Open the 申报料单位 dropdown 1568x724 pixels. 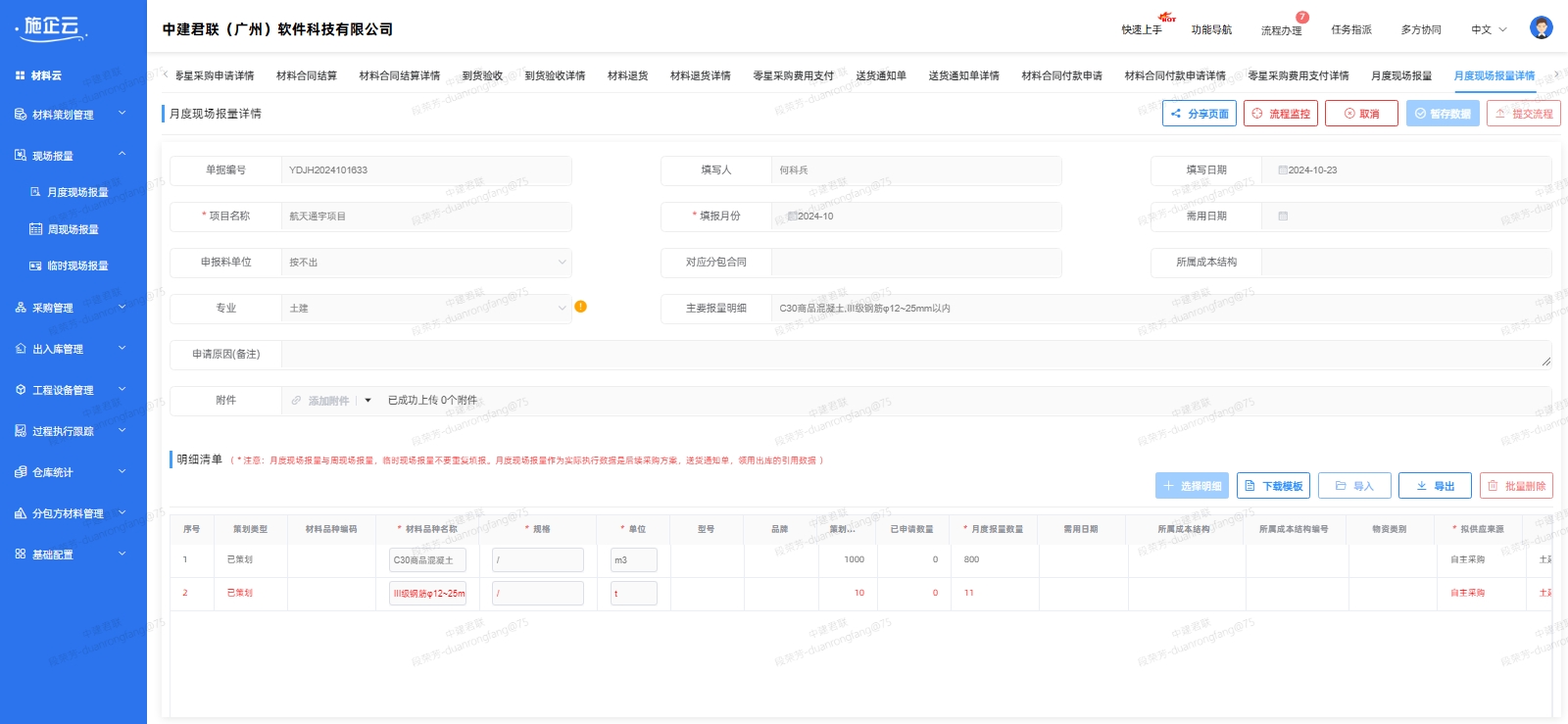426,263
